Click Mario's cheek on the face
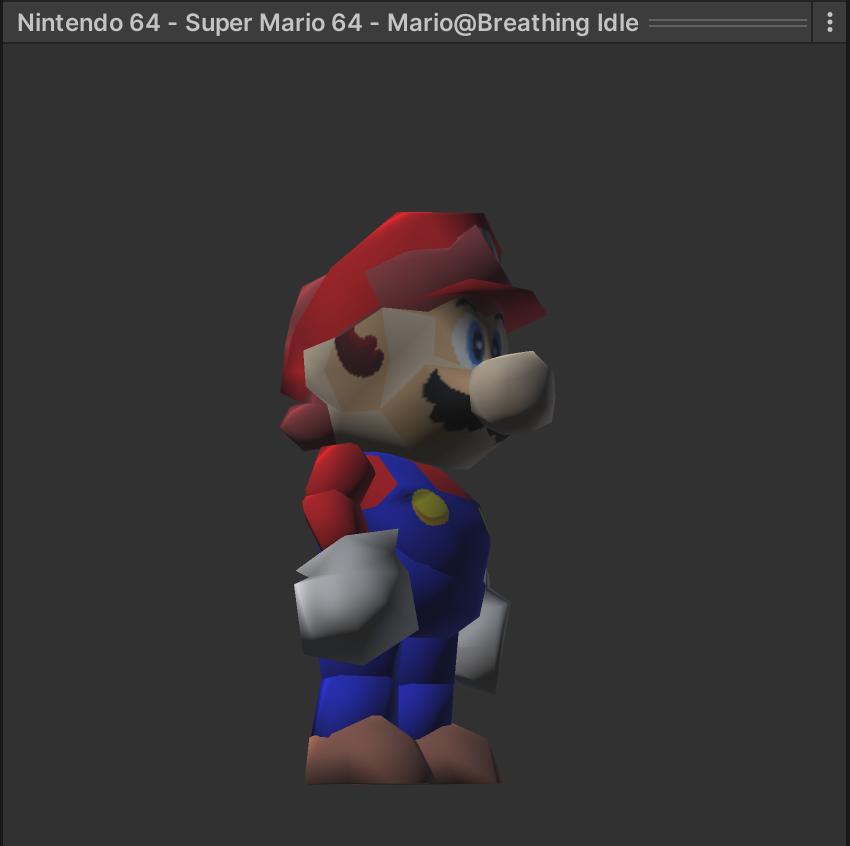 point(400,400)
